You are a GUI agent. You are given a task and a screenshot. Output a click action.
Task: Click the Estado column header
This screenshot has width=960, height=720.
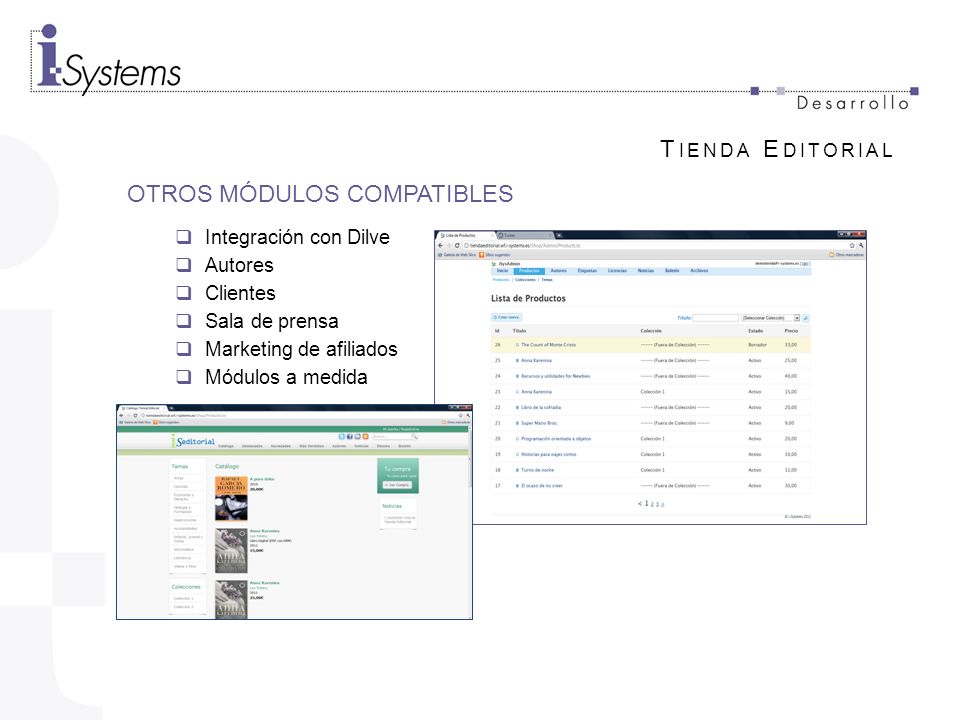(756, 331)
